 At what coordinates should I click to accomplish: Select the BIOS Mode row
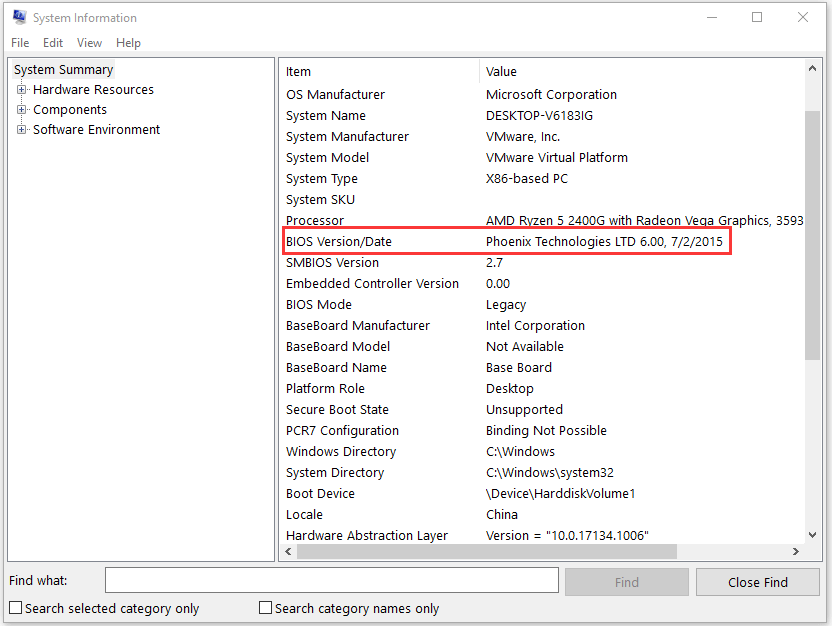[542, 305]
